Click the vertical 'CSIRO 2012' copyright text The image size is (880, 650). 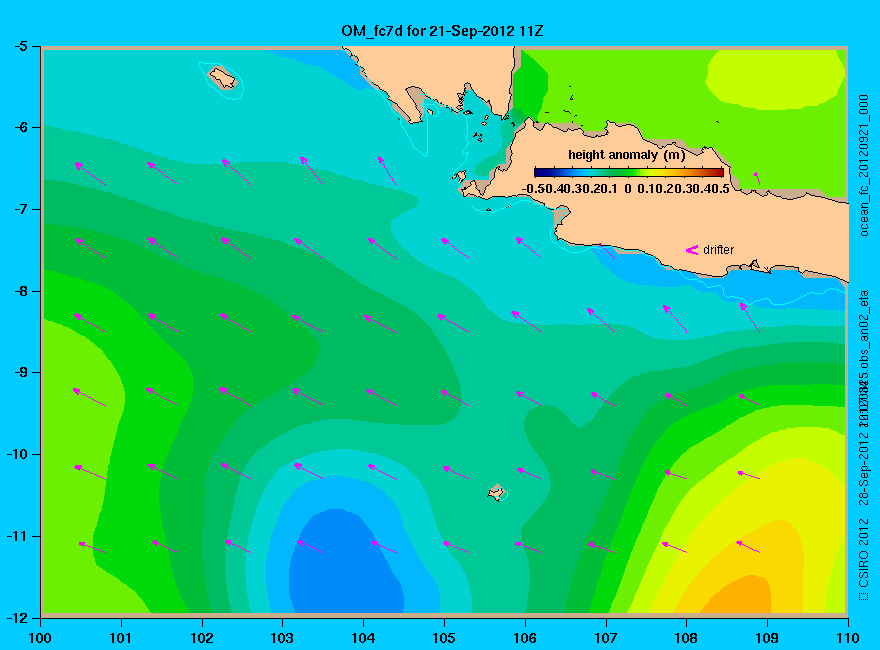(864, 553)
